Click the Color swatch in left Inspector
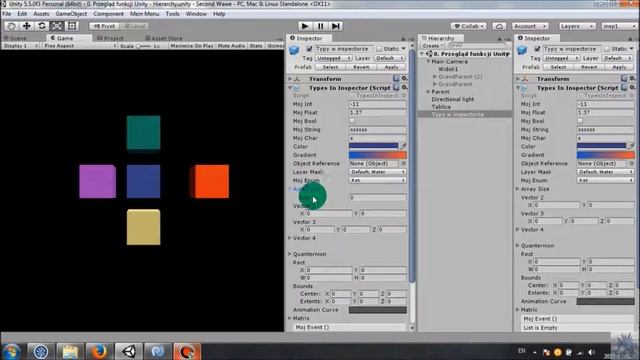Viewport: 640px width, 360px height. tap(373, 146)
